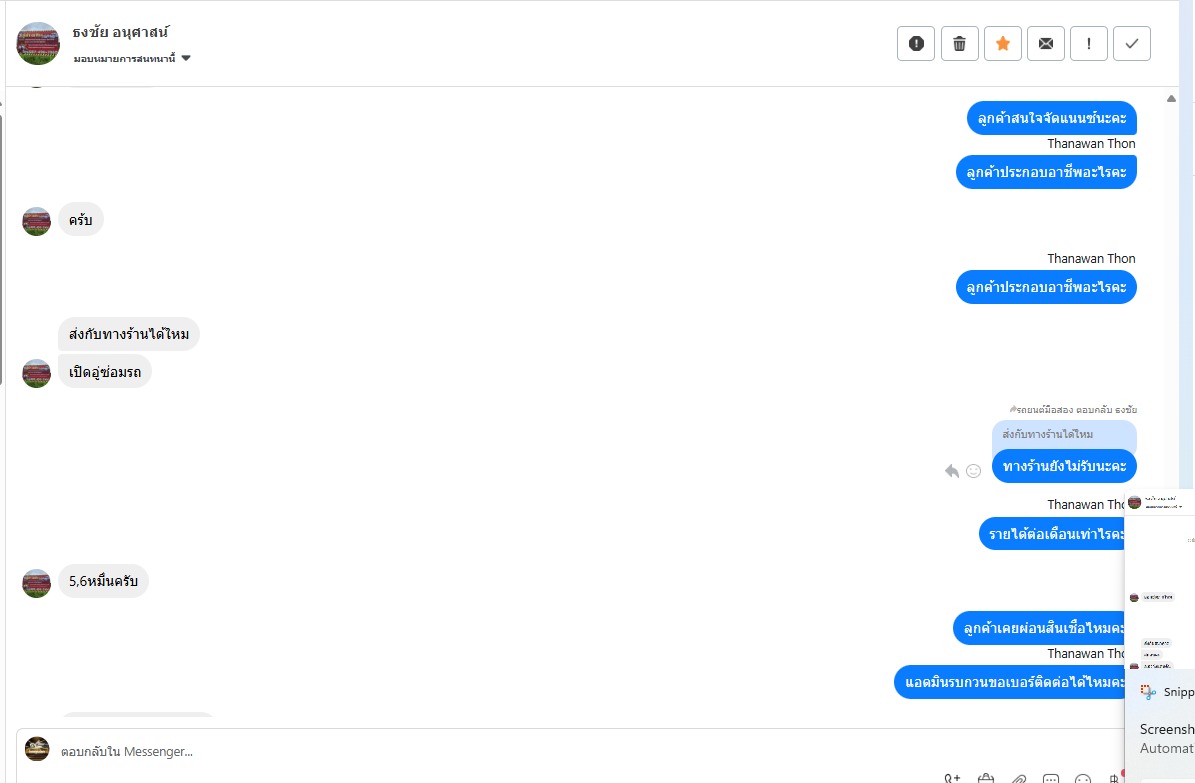This screenshot has width=1195, height=783.
Task: Click the spam report octagon icon
Action: (x=916, y=43)
